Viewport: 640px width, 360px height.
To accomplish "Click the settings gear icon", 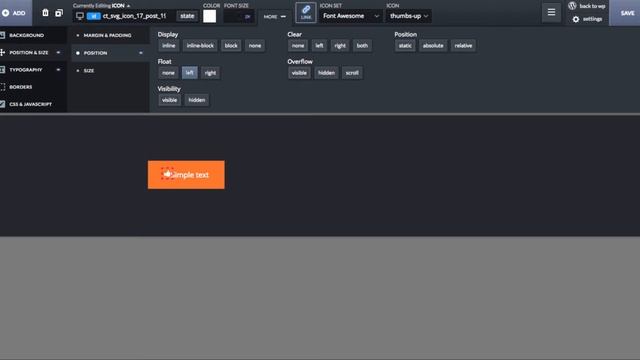I will 576,19.
